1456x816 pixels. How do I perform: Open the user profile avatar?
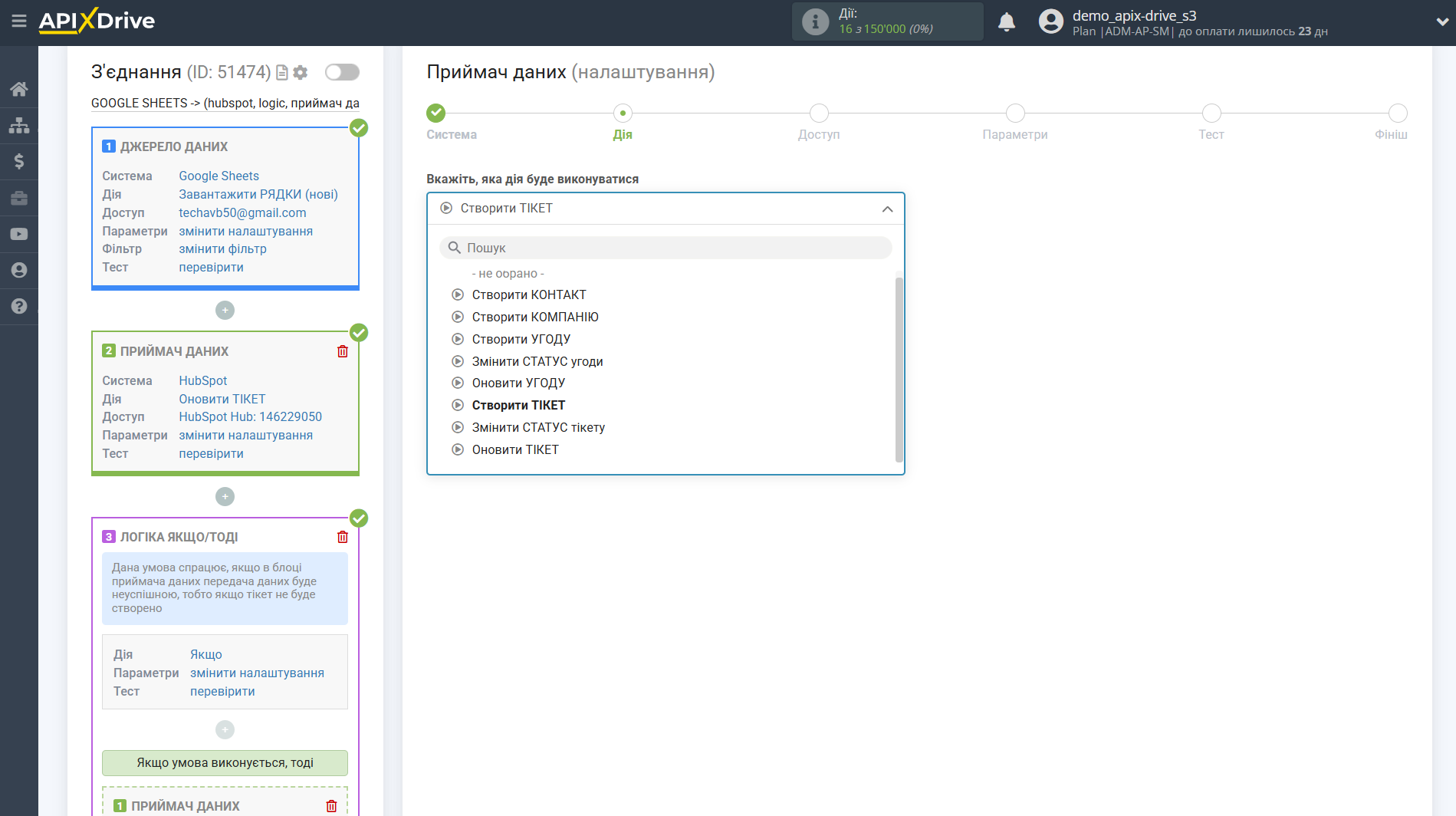pos(1051,21)
